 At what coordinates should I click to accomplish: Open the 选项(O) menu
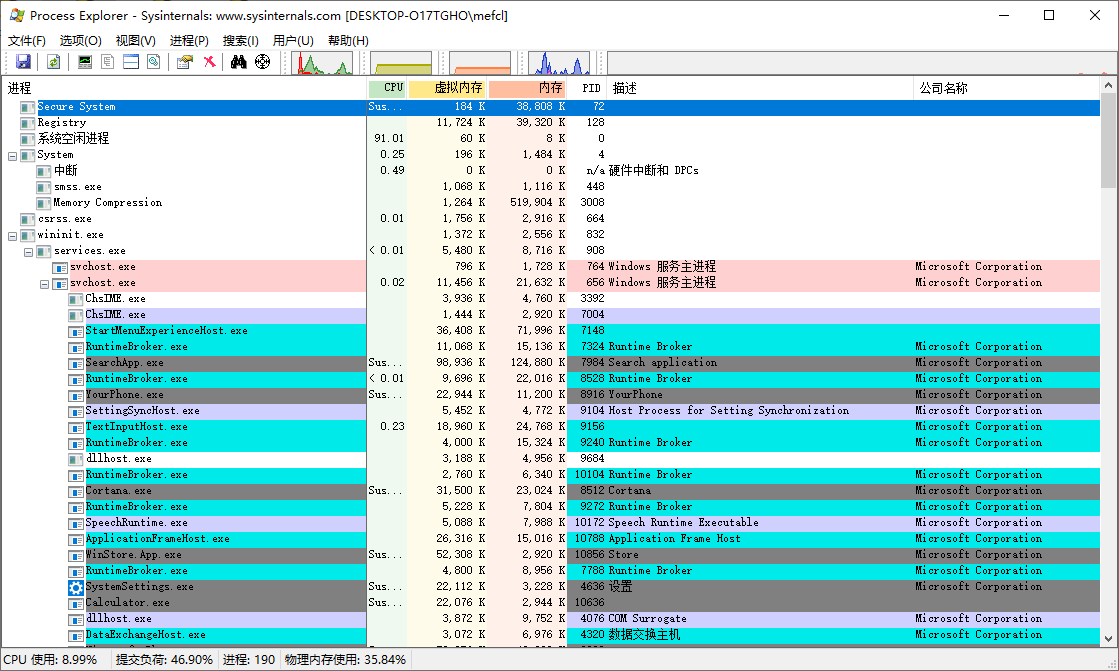(x=80, y=40)
